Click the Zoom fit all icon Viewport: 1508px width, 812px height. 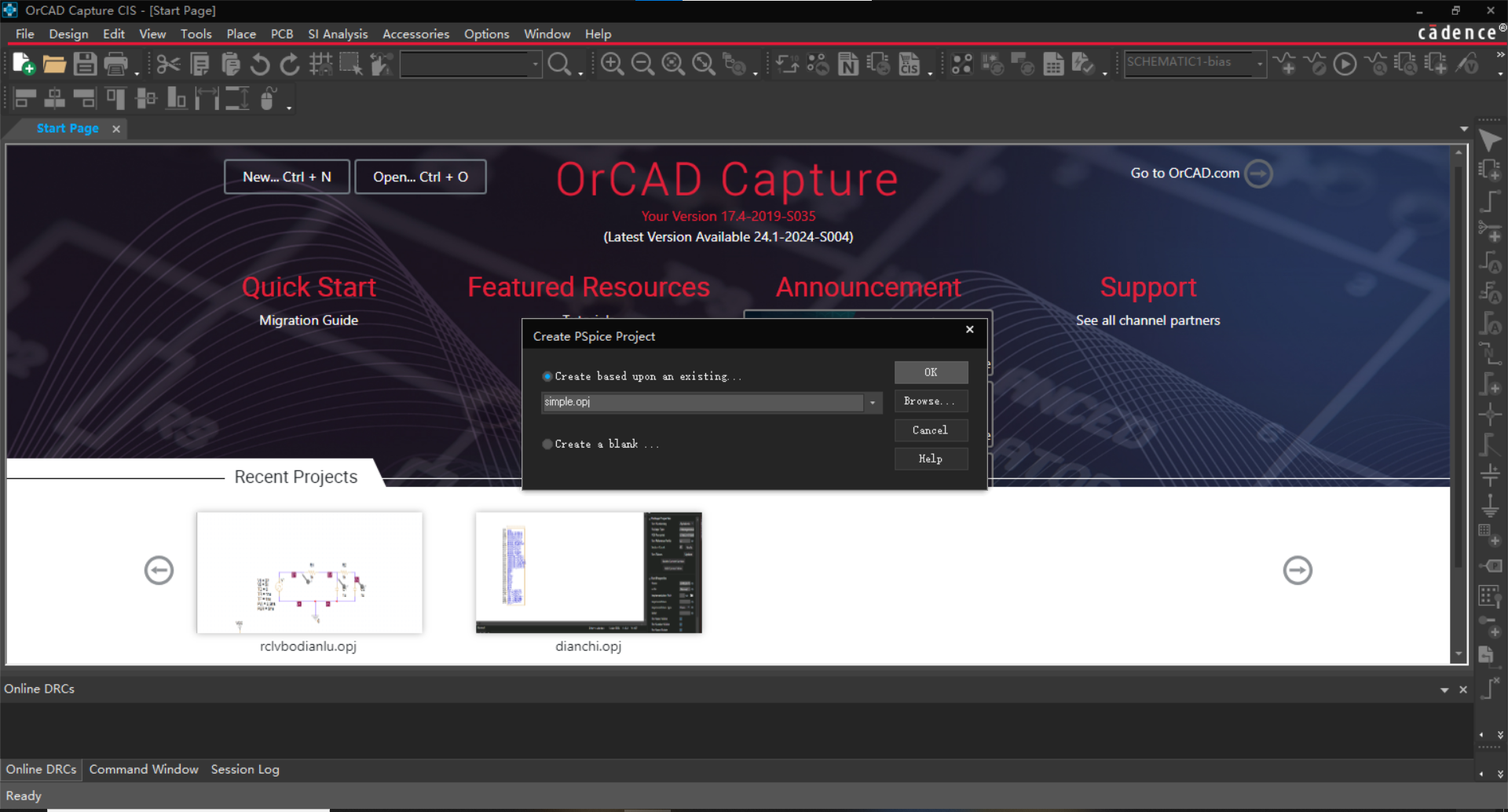[x=704, y=64]
